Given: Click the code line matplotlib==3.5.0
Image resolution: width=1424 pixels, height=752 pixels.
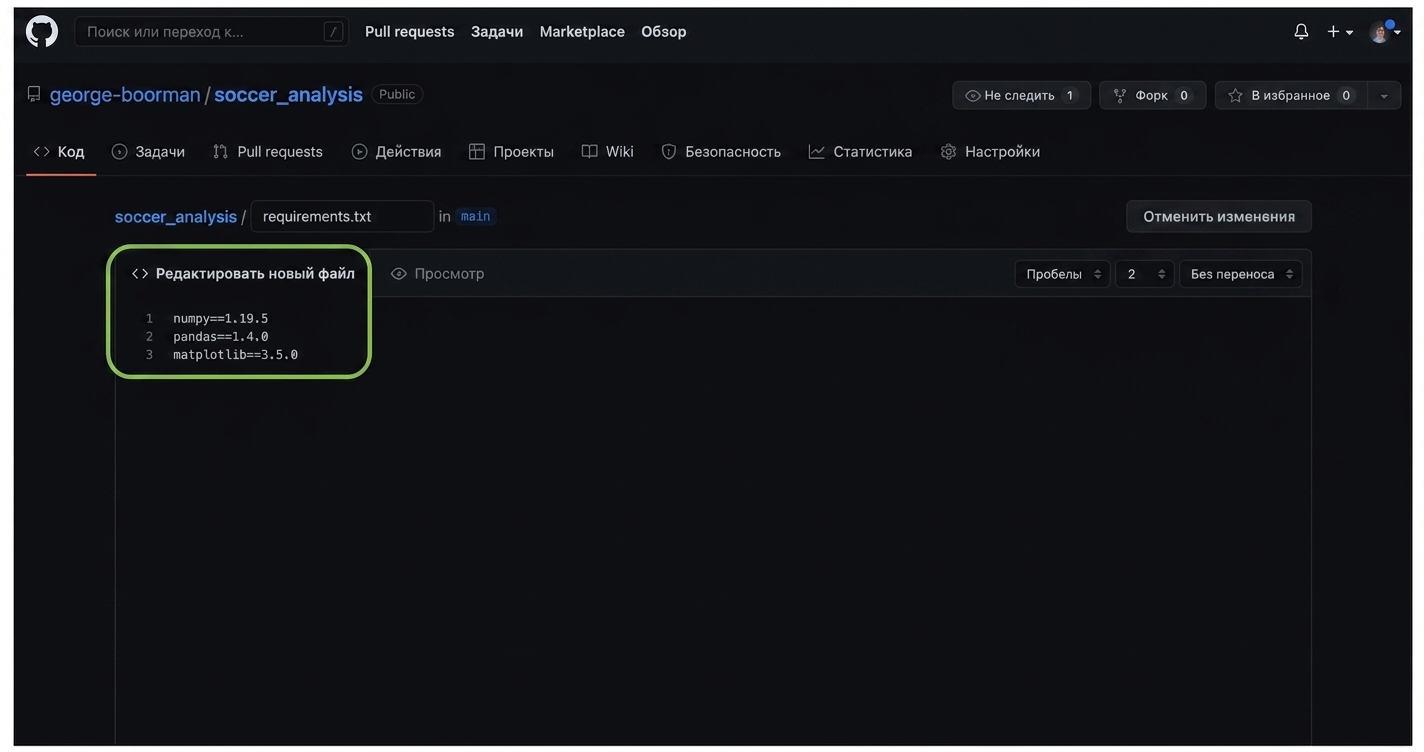Looking at the screenshot, I should (x=235, y=355).
